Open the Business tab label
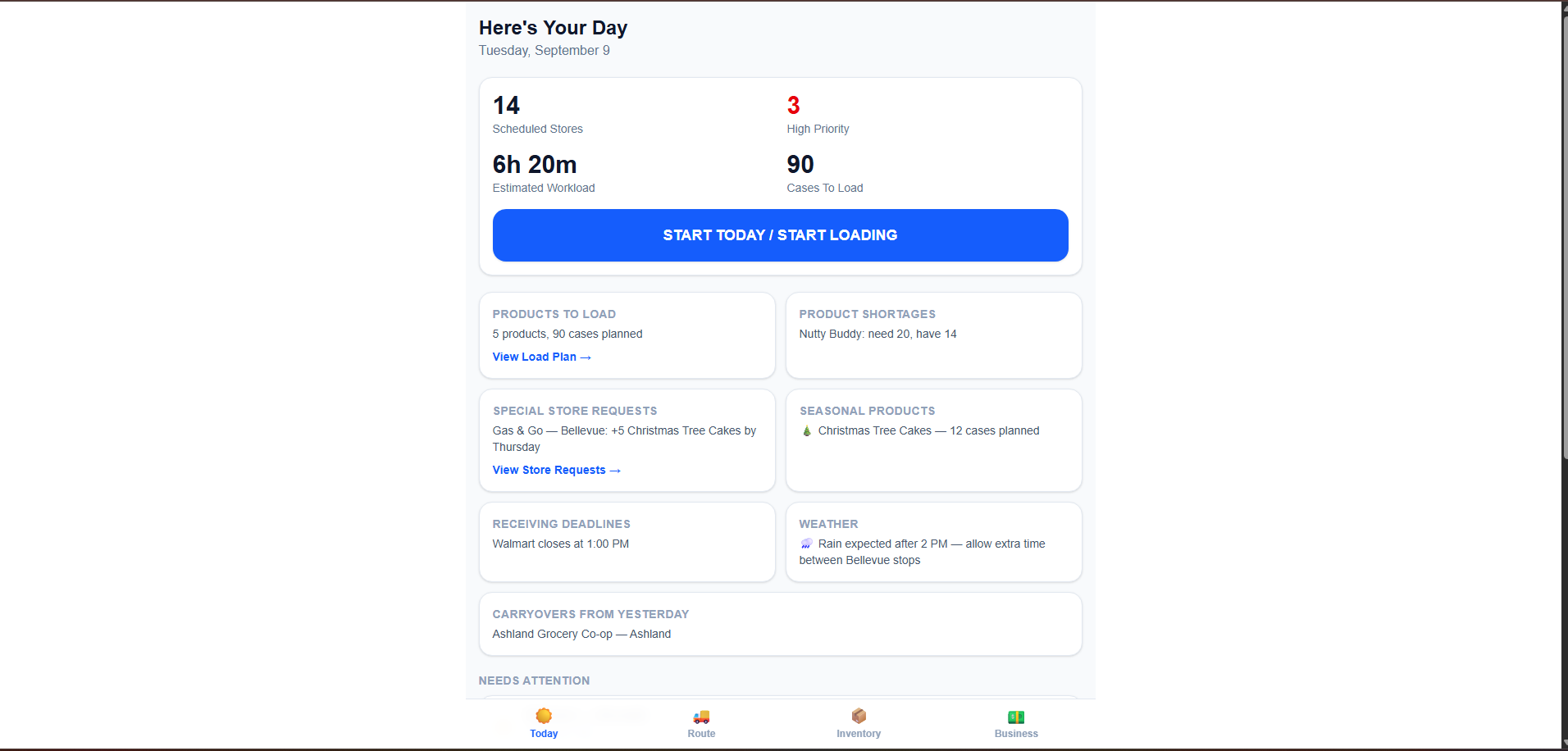The image size is (1568, 751). [1016, 734]
